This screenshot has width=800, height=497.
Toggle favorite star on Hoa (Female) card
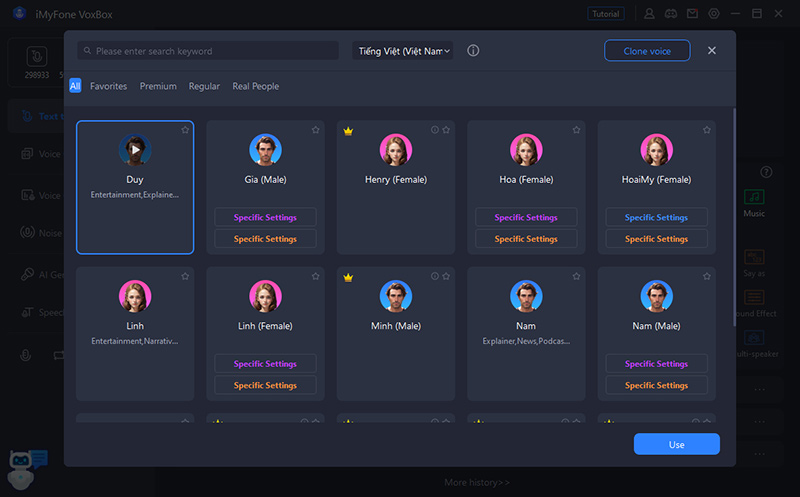click(577, 130)
